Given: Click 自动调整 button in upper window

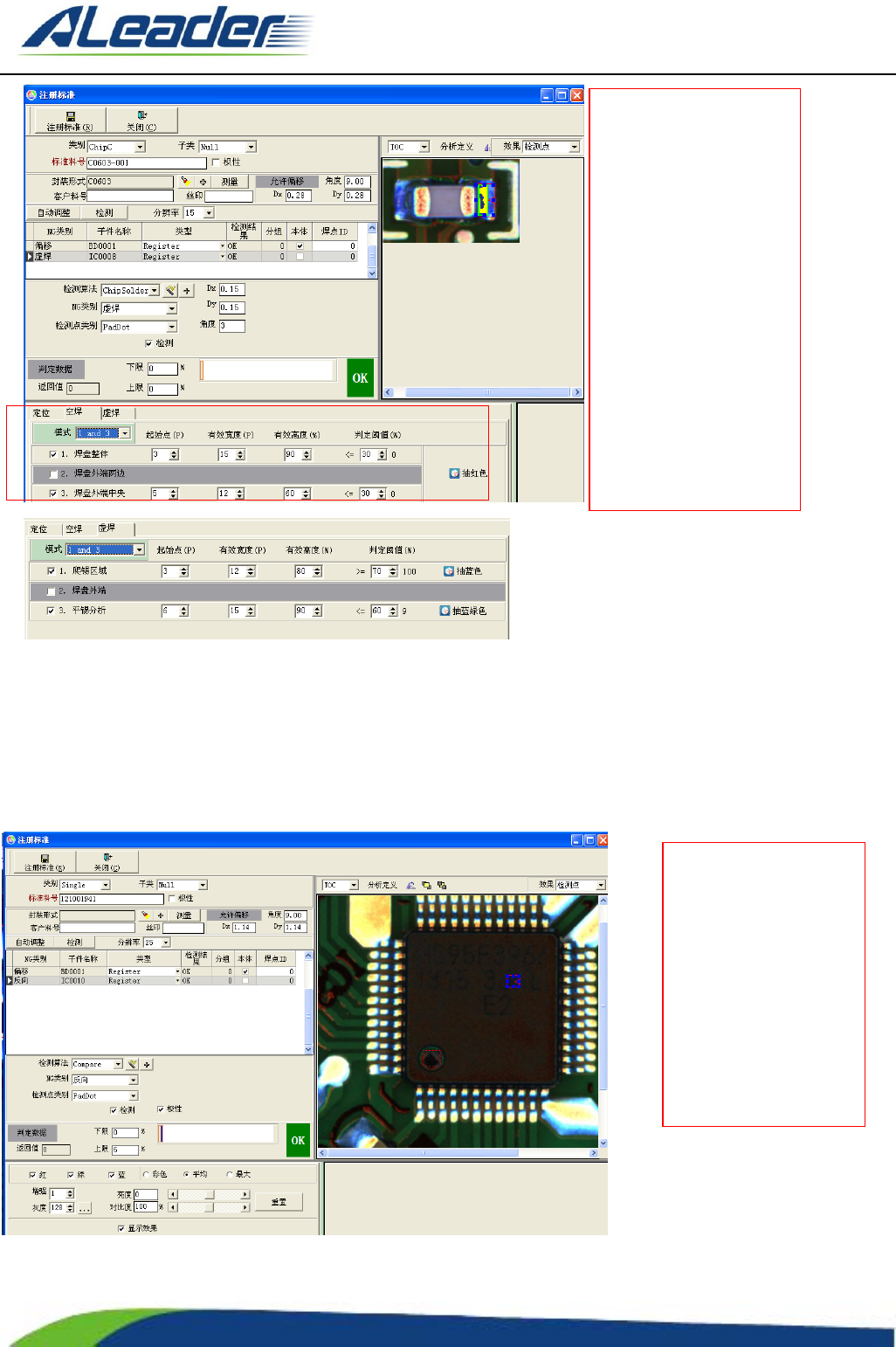Looking at the screenshot, I should 54,213.
